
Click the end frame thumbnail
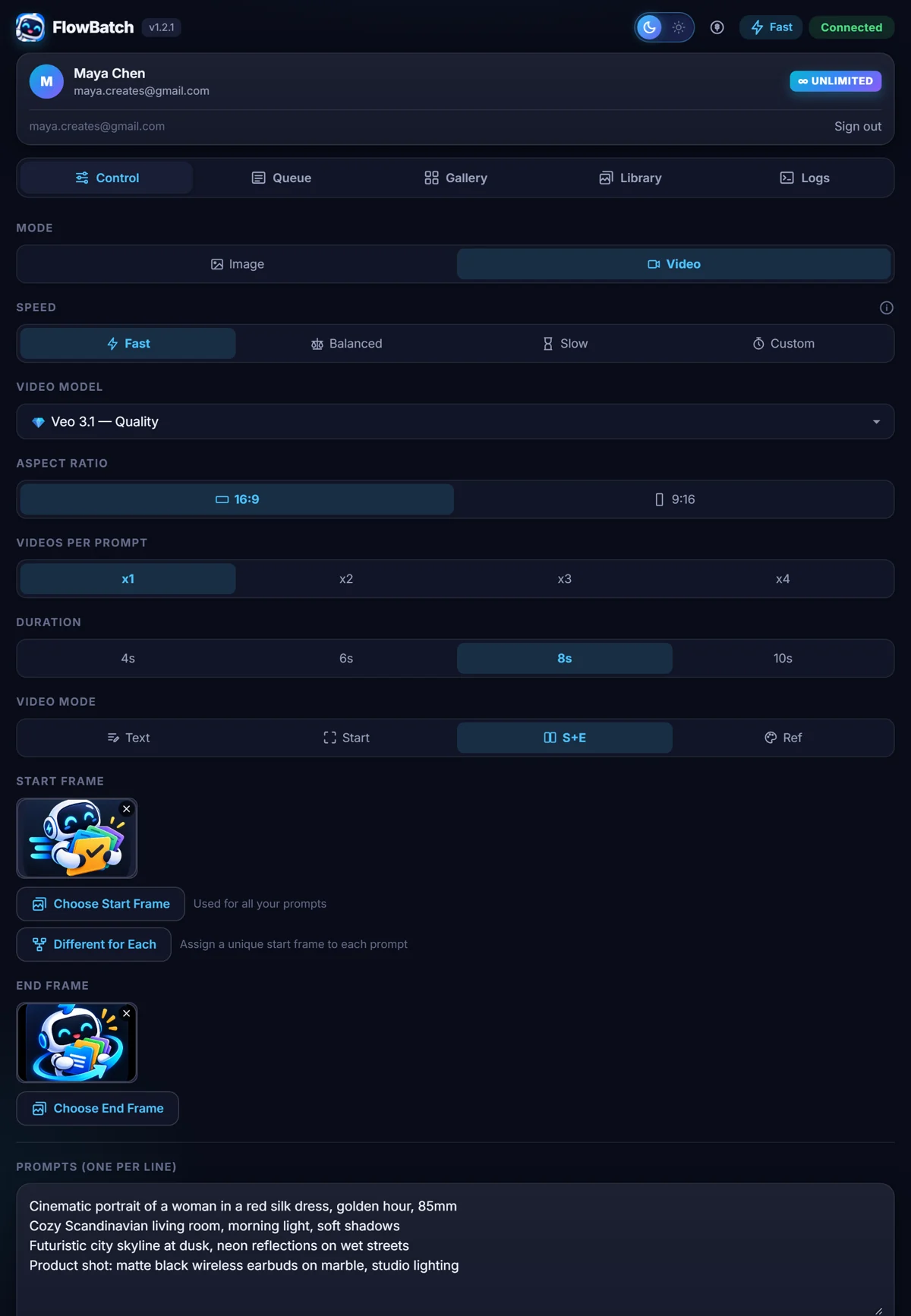[x=77, y=1042]
